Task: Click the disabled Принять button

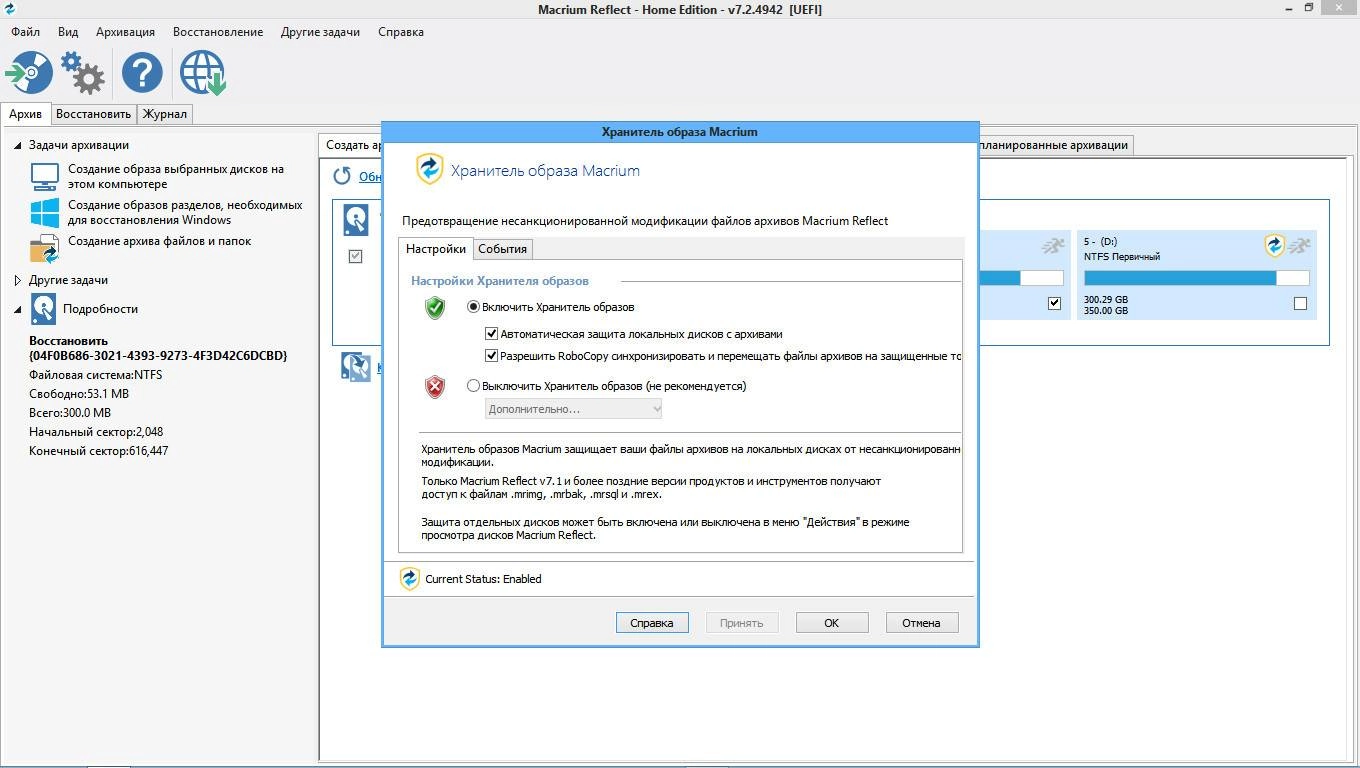Action: click(x=742, y=623)
